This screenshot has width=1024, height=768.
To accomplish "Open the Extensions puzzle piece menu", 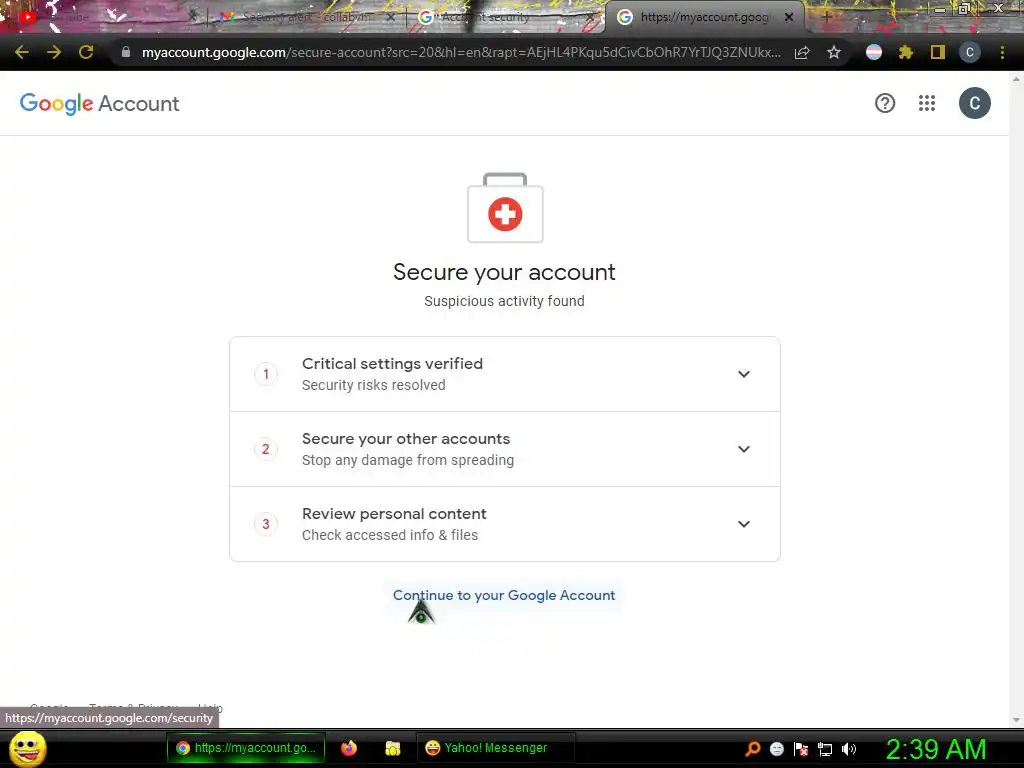I will pos(906,52).
